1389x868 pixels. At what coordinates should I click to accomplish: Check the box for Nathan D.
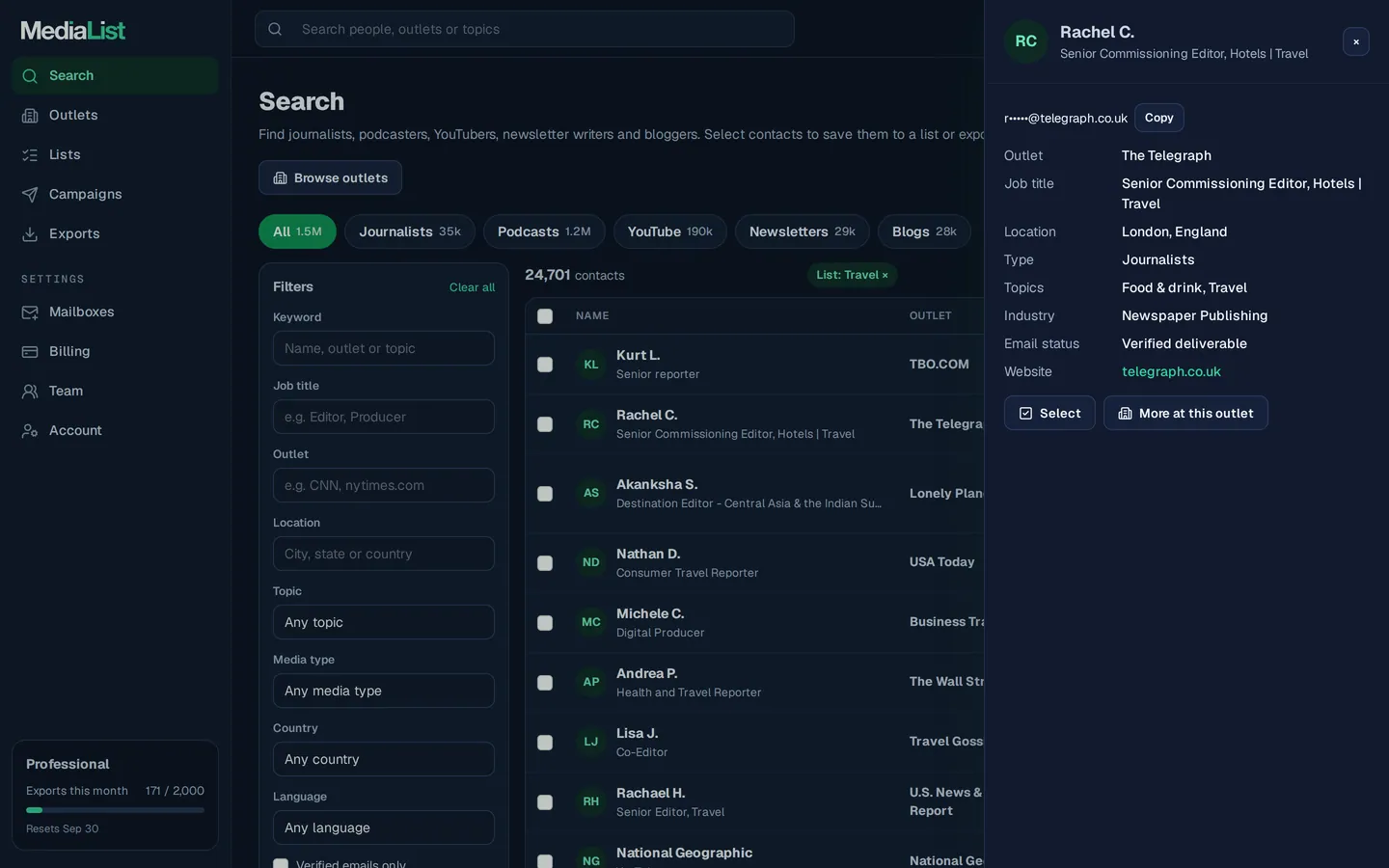click(x=545, y=563)
